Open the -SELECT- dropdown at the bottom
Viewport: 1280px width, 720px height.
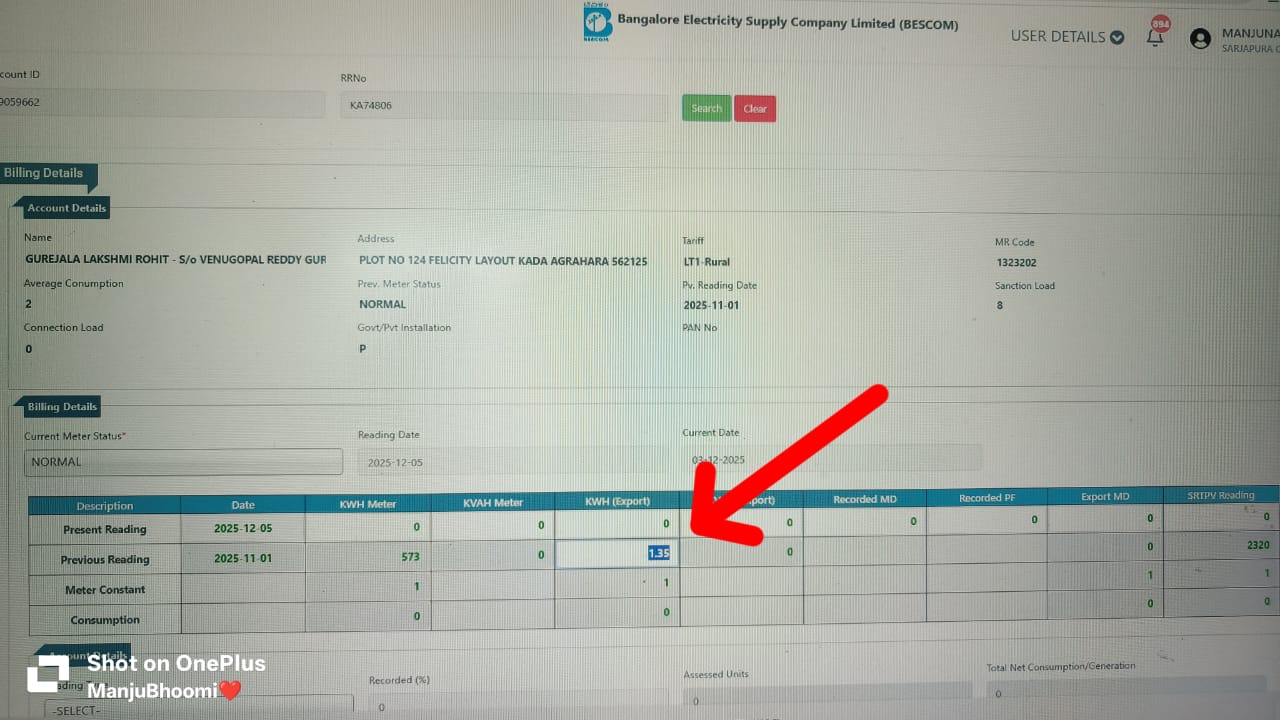199,707
